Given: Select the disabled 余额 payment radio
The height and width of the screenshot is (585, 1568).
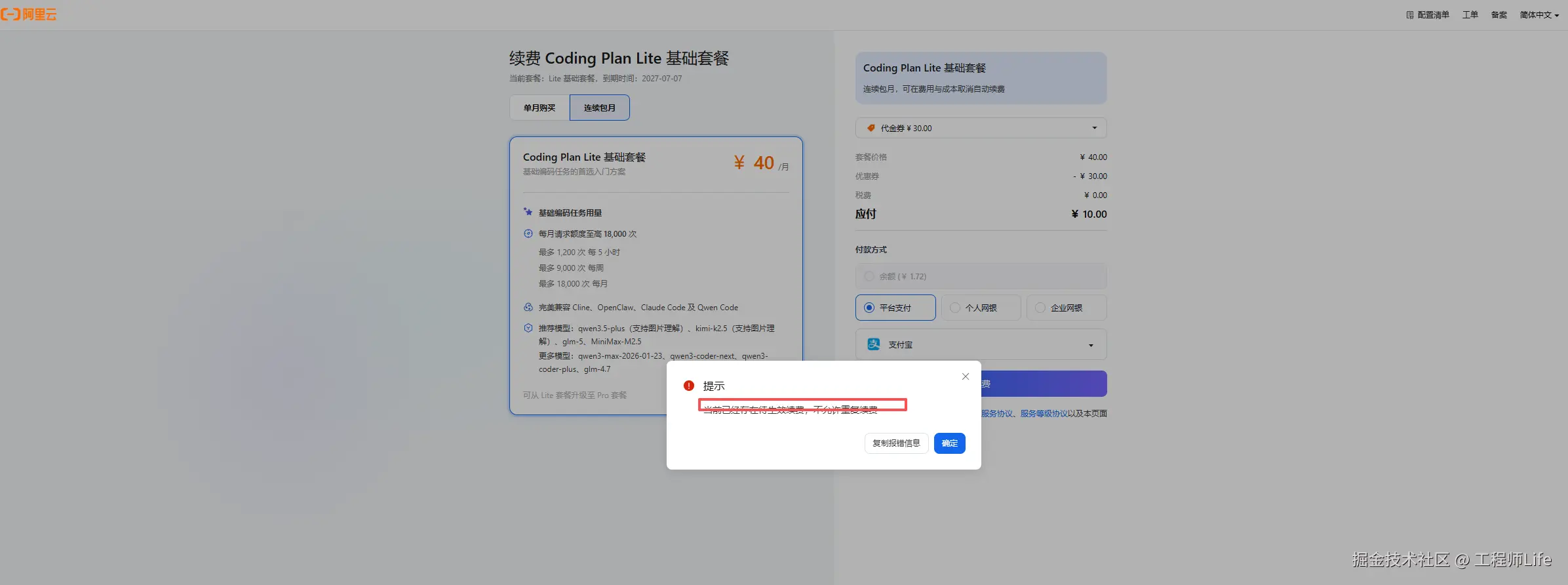Looking at the screenshot, I should pyautogui.click(x=869, y=277).
